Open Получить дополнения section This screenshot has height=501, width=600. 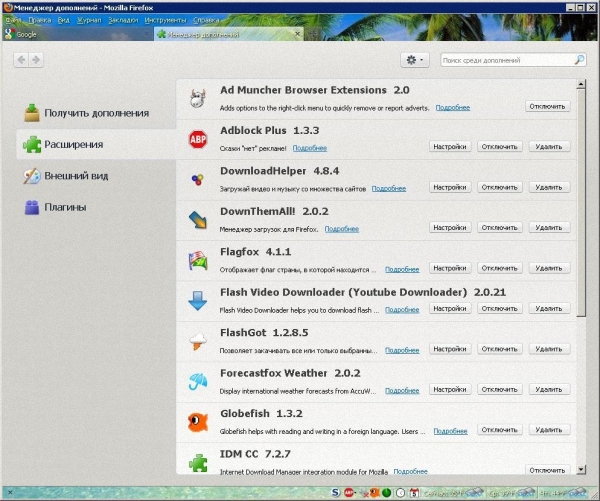pyautogui.click(x=96, y=113)
